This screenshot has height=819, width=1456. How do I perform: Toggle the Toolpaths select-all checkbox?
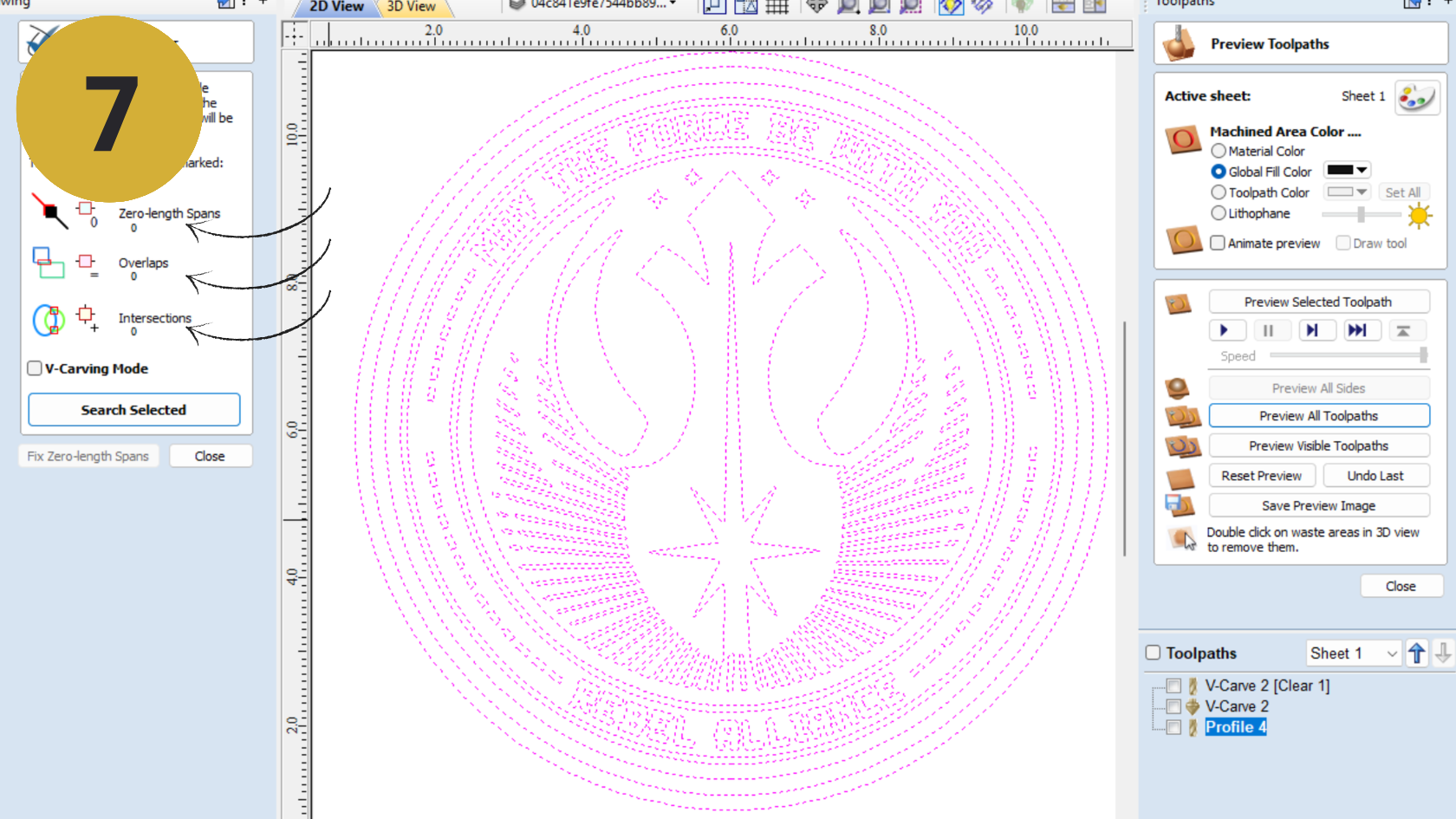pyautogui.click(x=1154, y=653)
